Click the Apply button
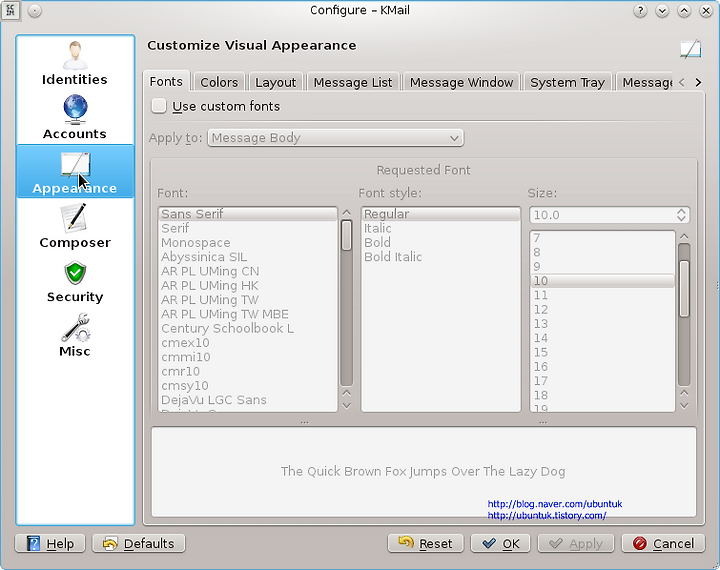 [x=576, y=543]
